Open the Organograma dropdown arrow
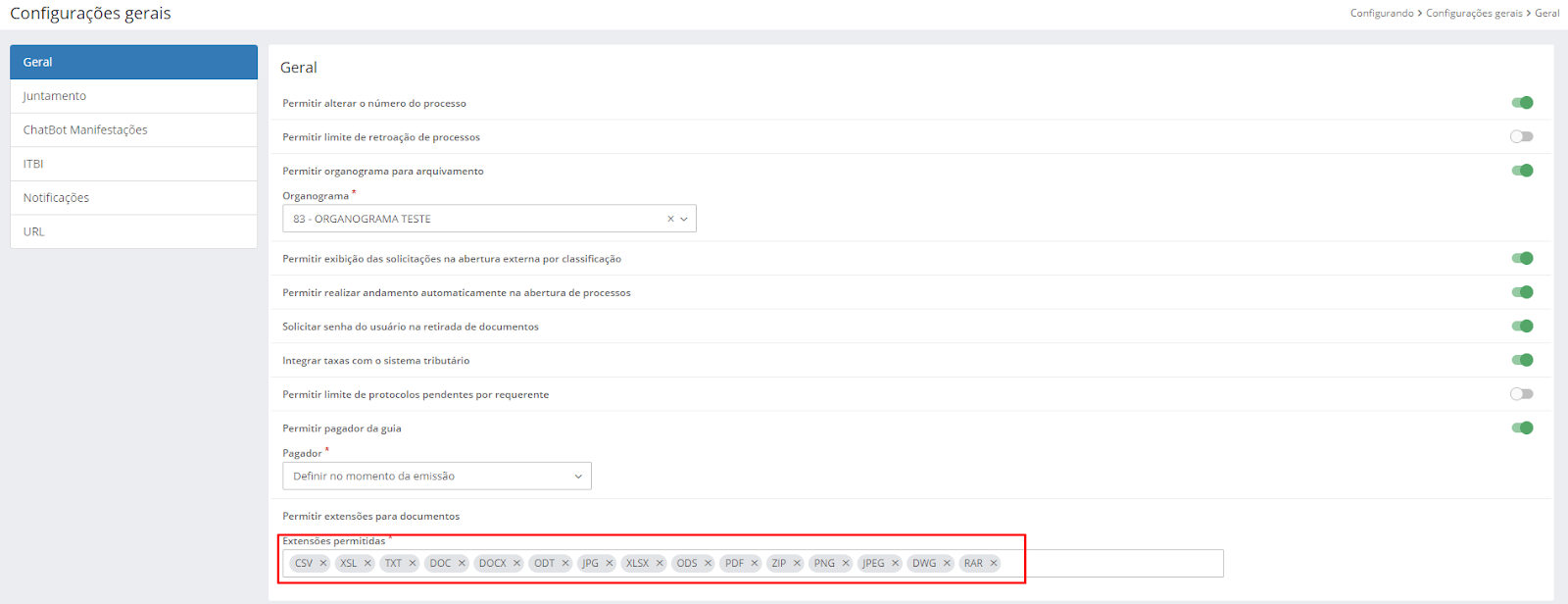Image resolution: width=1568 pixels, height=604 pixels. pyautogui.click(x=684, y=219)
